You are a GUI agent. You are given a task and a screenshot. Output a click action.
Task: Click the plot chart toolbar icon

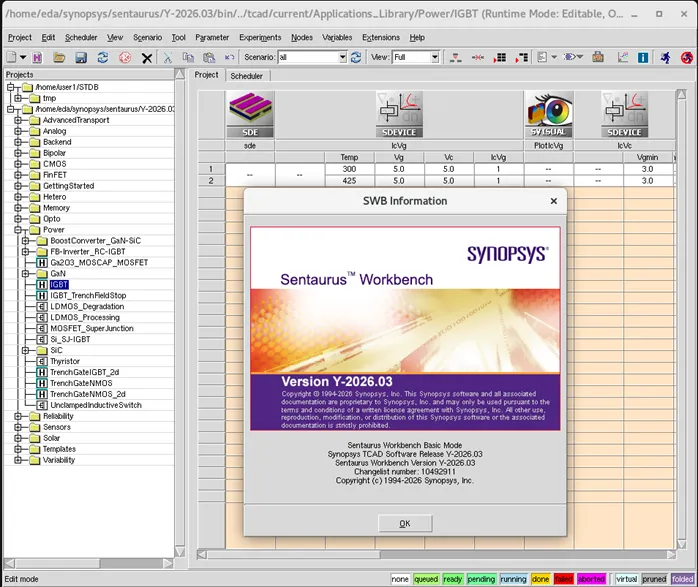click(x=622, y=57)
